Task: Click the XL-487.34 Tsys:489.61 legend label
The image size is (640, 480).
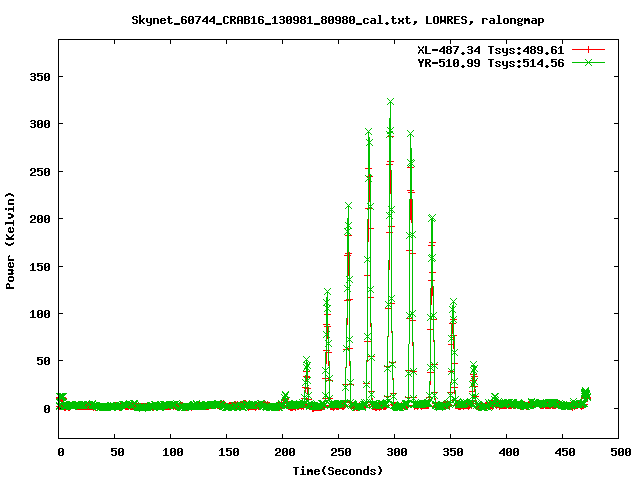Action: click(490, 50)
